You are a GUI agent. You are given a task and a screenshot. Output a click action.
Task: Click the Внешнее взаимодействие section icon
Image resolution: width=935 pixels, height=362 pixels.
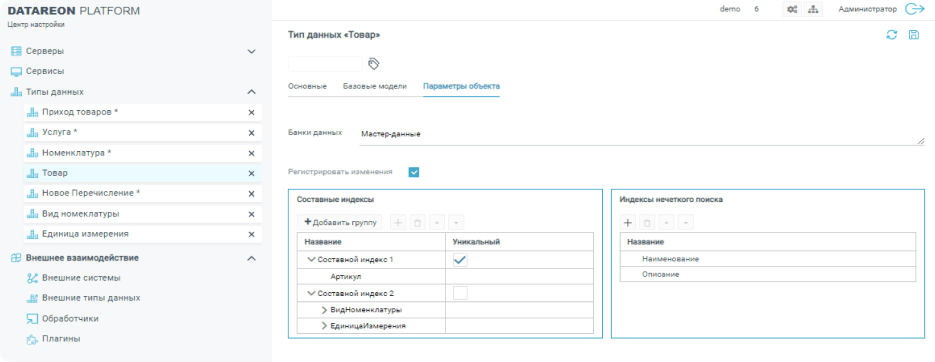[17, 258]
